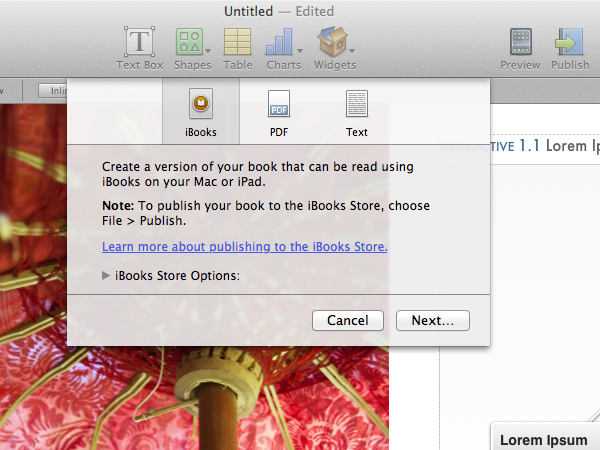Click the Untitled document title
Viewport: 600px width, 450px height.
pos(248,11)
